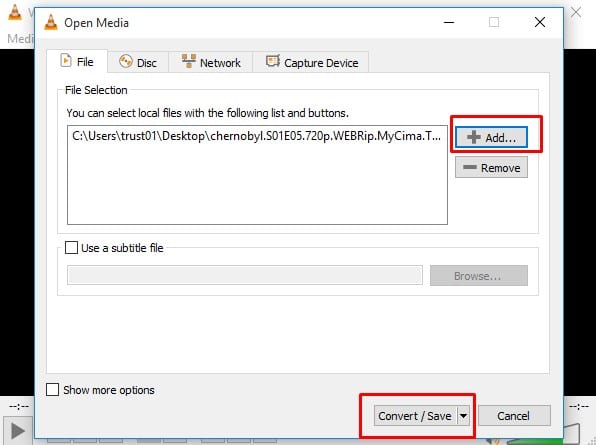
Task: Click the Disc tab disc icon
Action: pyautogui.click(x=126, y=61)
